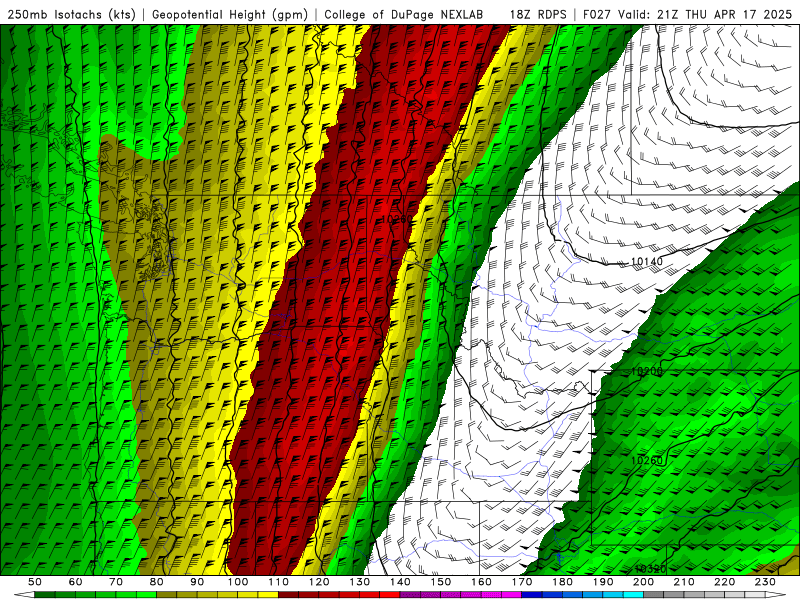Click the 10140 height contour label
Screen dimensions: 800x600
pyautogui.click(x=647, y=262)
